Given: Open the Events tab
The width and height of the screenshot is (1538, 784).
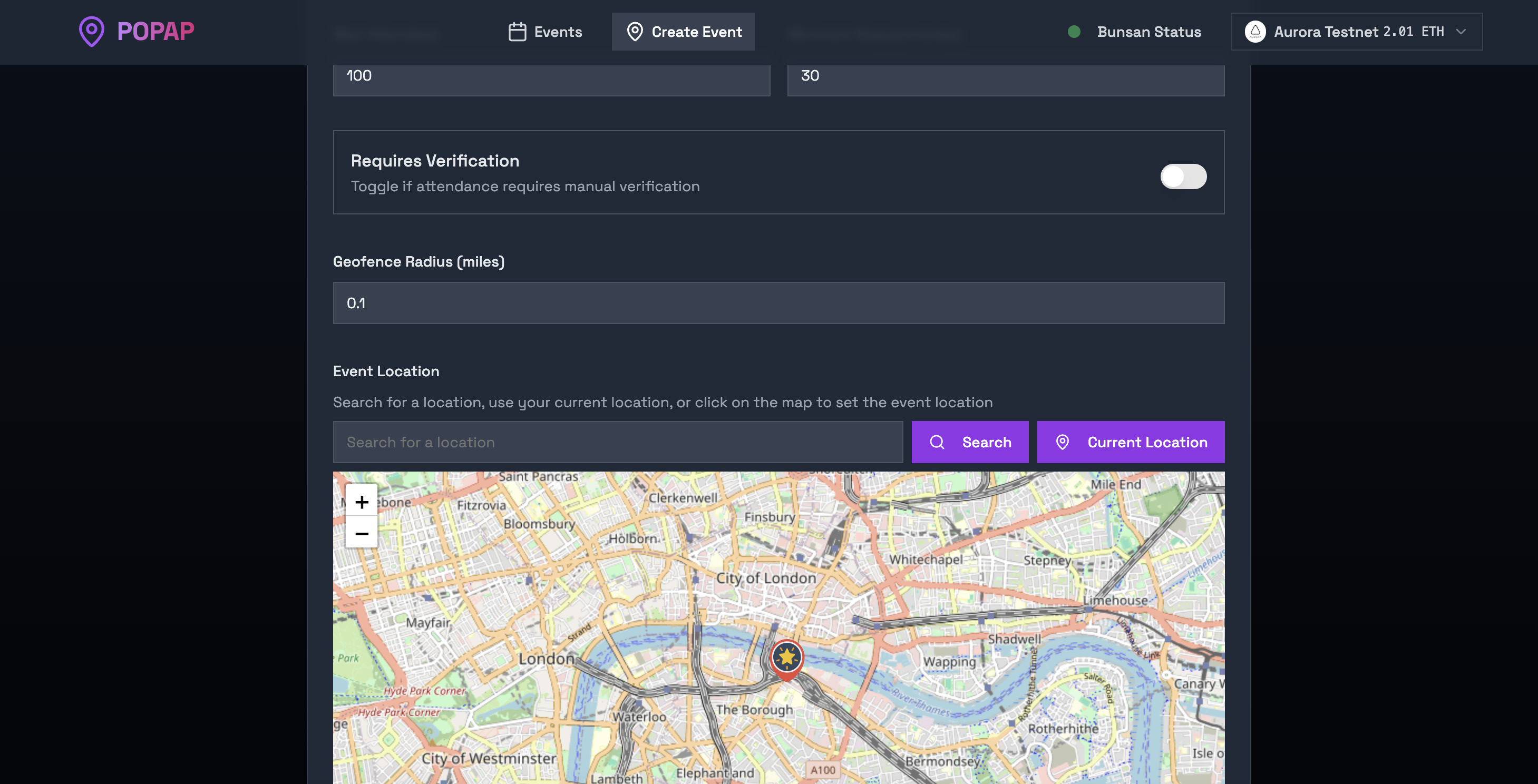Looking at the screenshot, I should 545,32.
